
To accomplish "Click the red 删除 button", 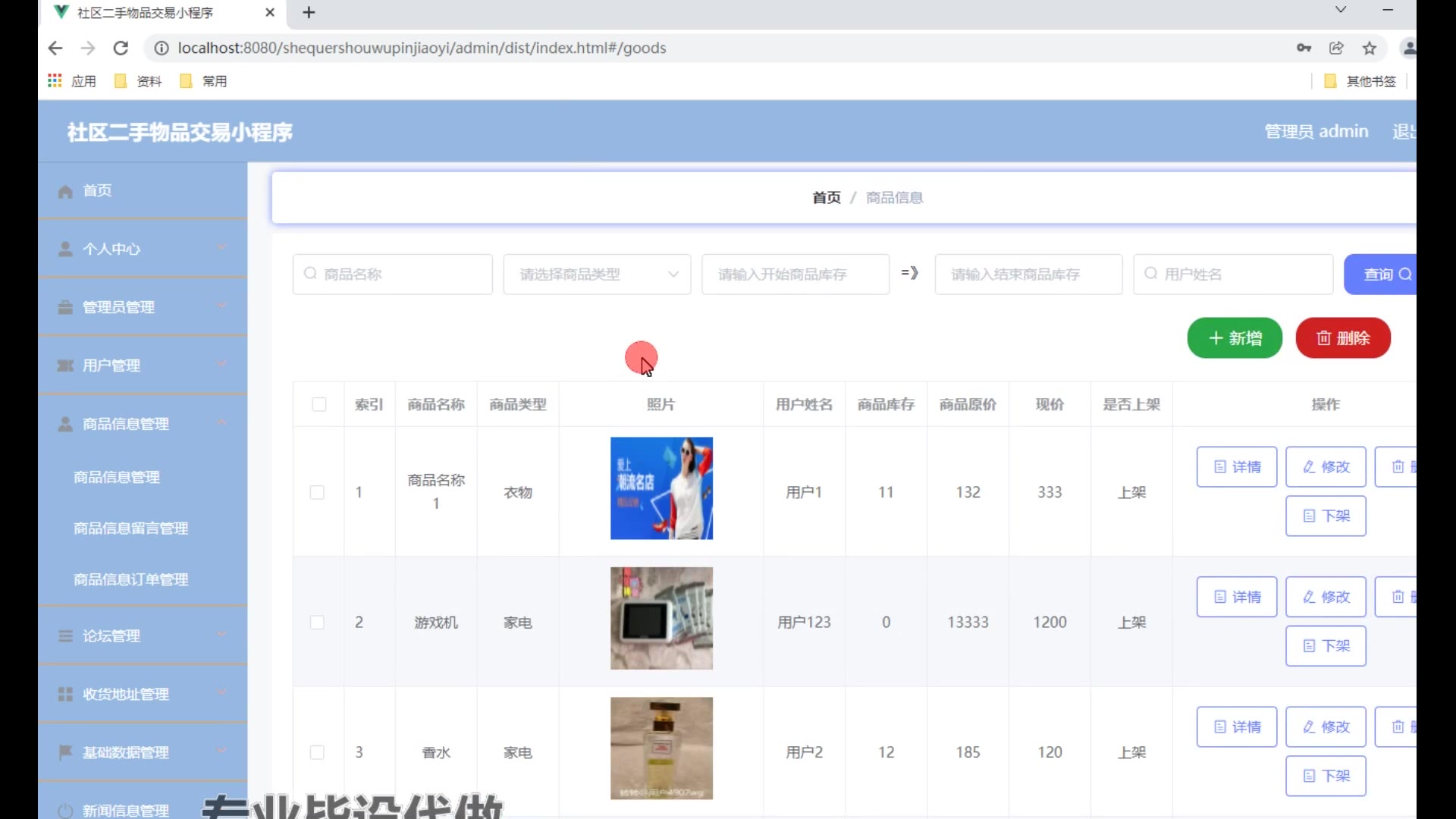I will (x=1343, y=338).
